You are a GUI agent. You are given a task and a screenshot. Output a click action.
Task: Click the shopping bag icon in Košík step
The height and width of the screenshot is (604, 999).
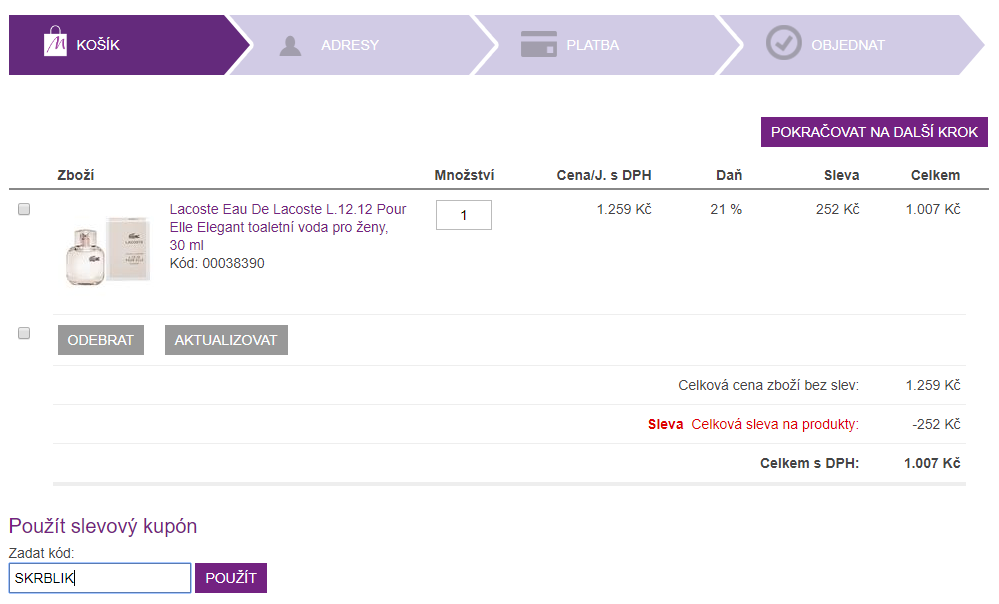55,41
